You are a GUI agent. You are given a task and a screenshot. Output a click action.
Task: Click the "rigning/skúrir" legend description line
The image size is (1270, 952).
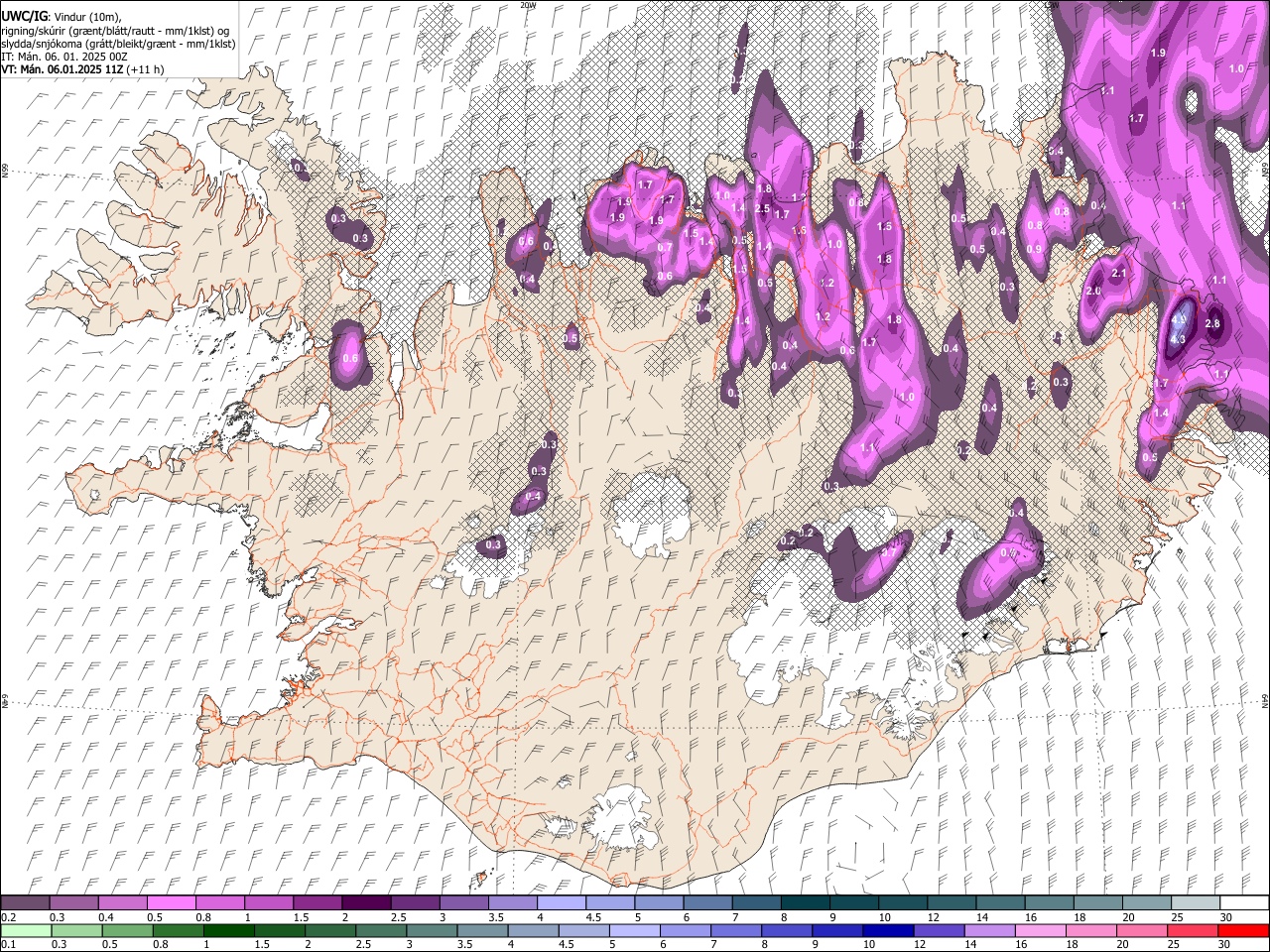pos(116,31)
